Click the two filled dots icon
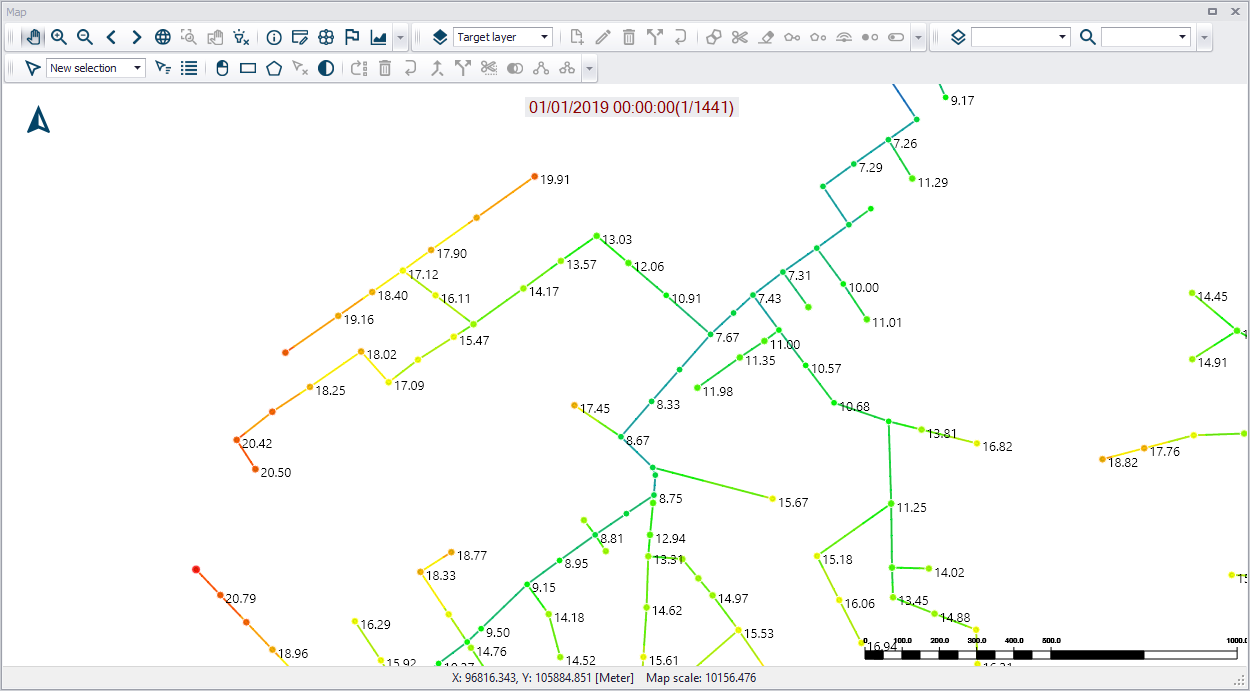The width and height of the screenshot is (1250, 691). pos(870,37)
